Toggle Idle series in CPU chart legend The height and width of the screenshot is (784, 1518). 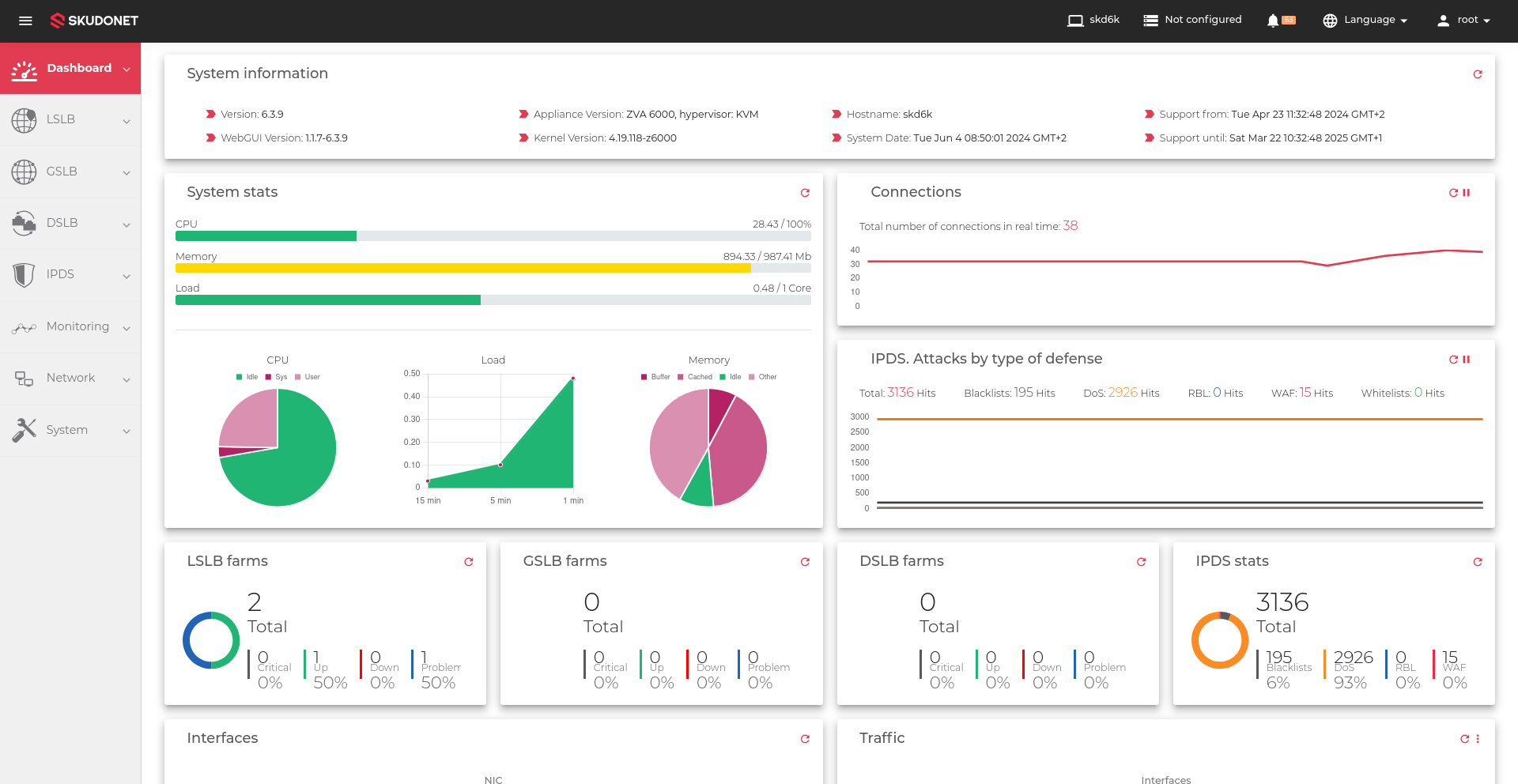coord(247,377)
